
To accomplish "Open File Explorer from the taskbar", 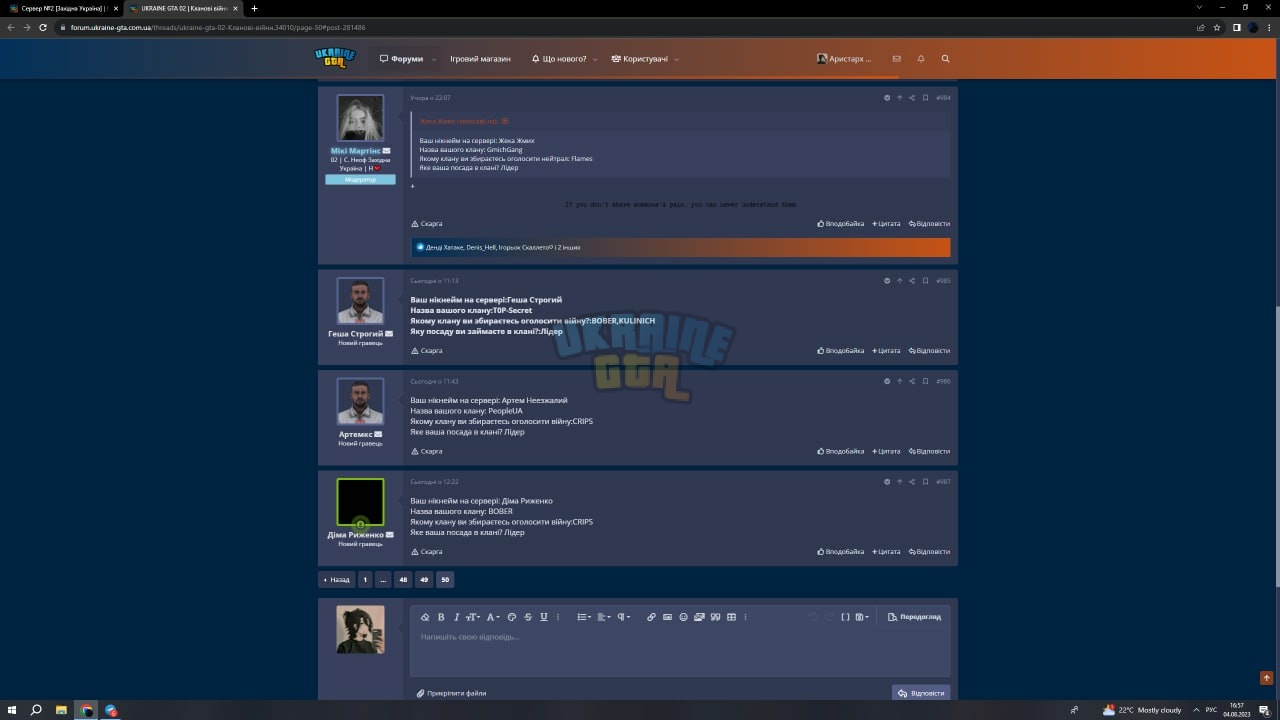I will coord(61,710).
